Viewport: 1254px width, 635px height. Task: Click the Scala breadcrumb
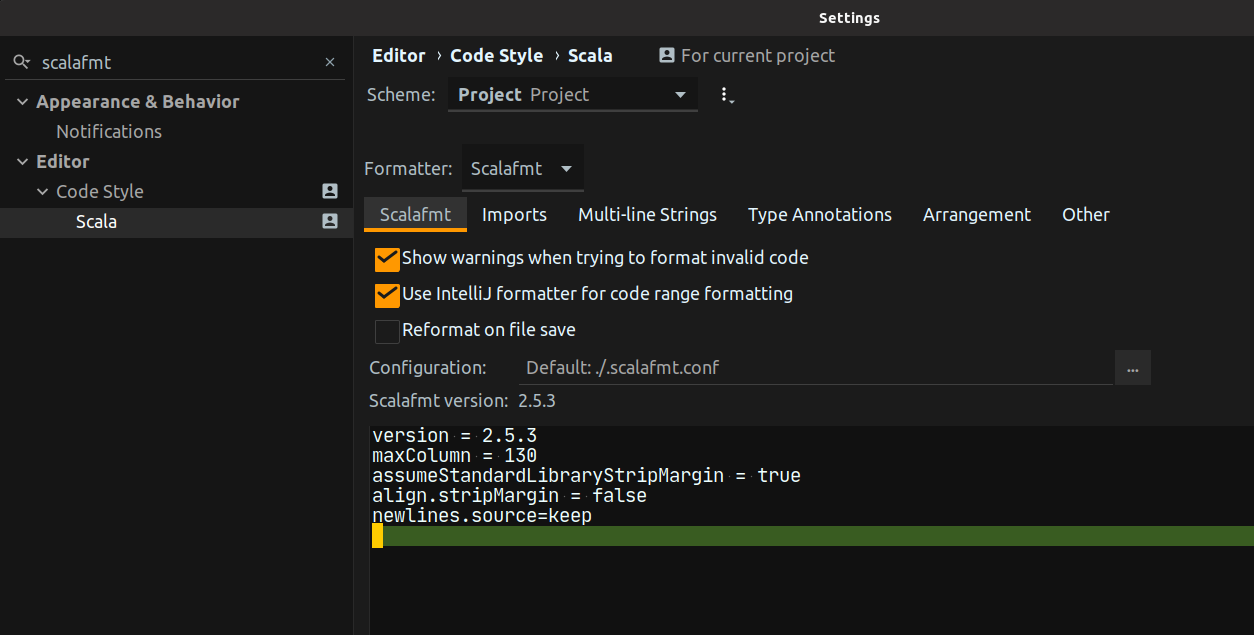coord(590,56)
